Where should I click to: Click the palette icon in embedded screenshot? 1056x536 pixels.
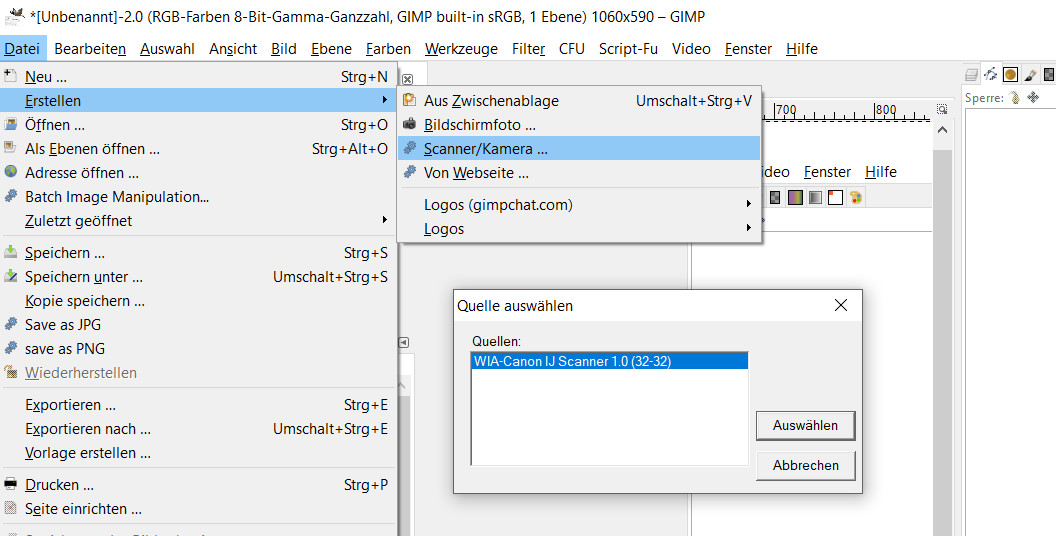click(856, 197)
